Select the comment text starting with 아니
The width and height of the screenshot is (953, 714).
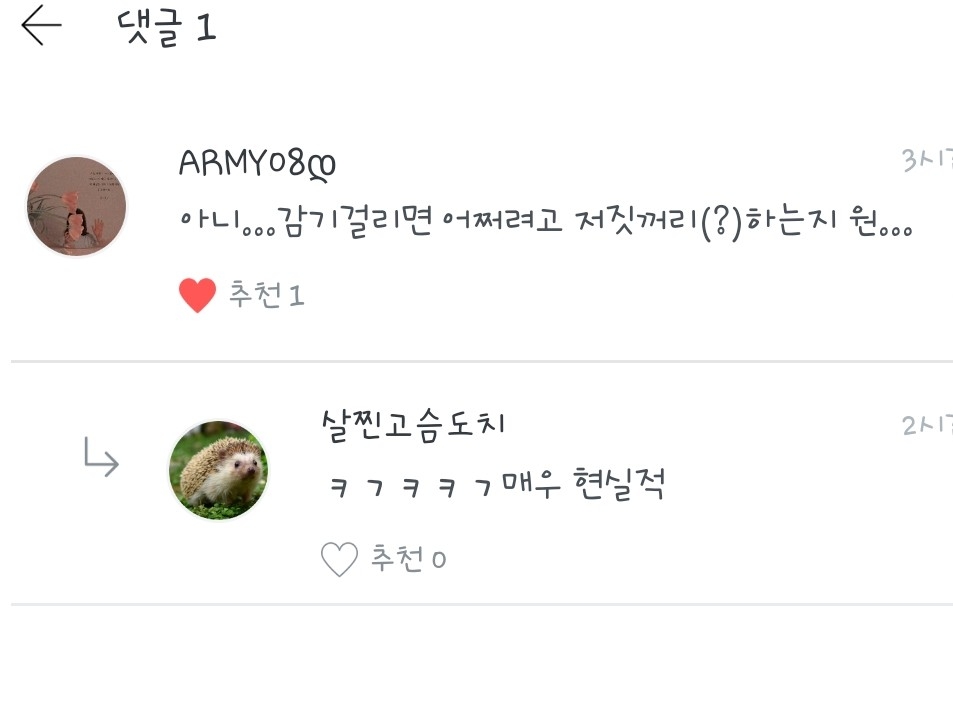[x=546, y=222]
